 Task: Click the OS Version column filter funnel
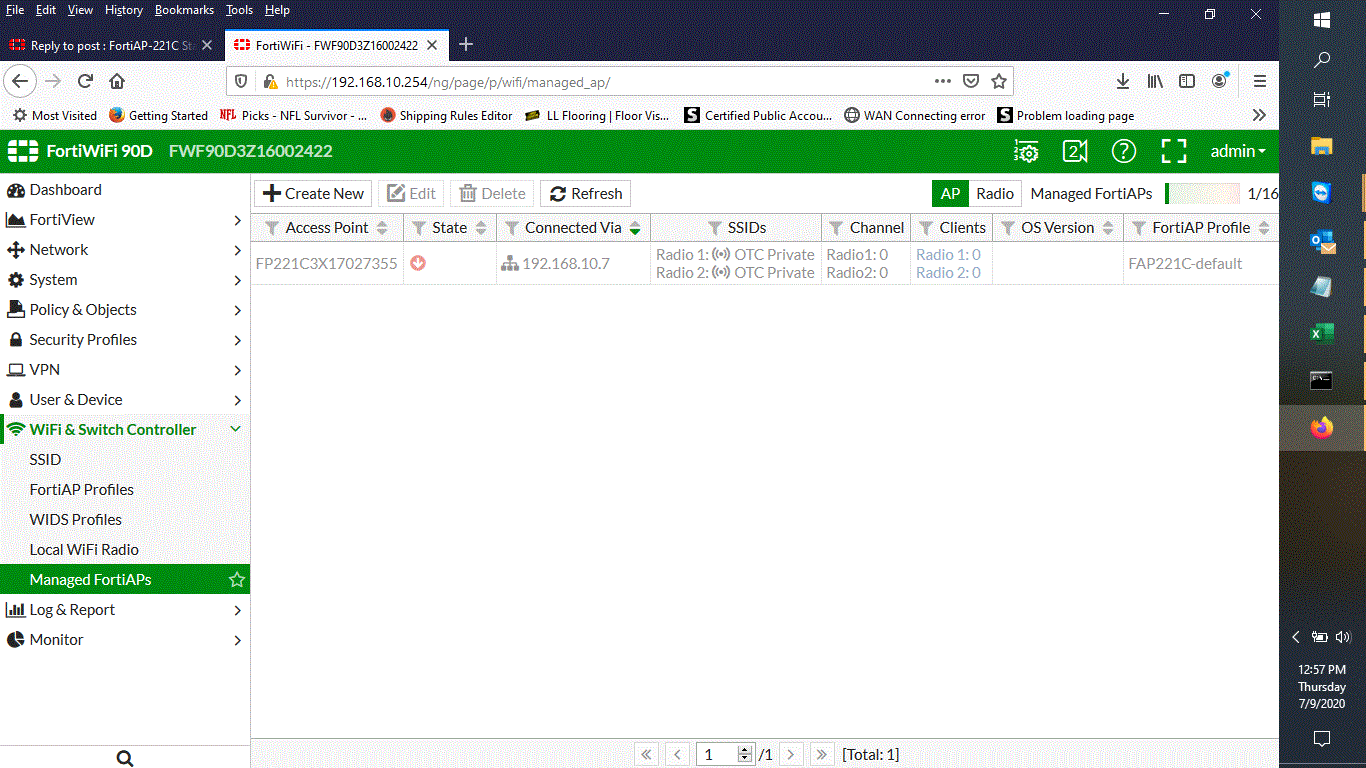(x=1008, y=228)
